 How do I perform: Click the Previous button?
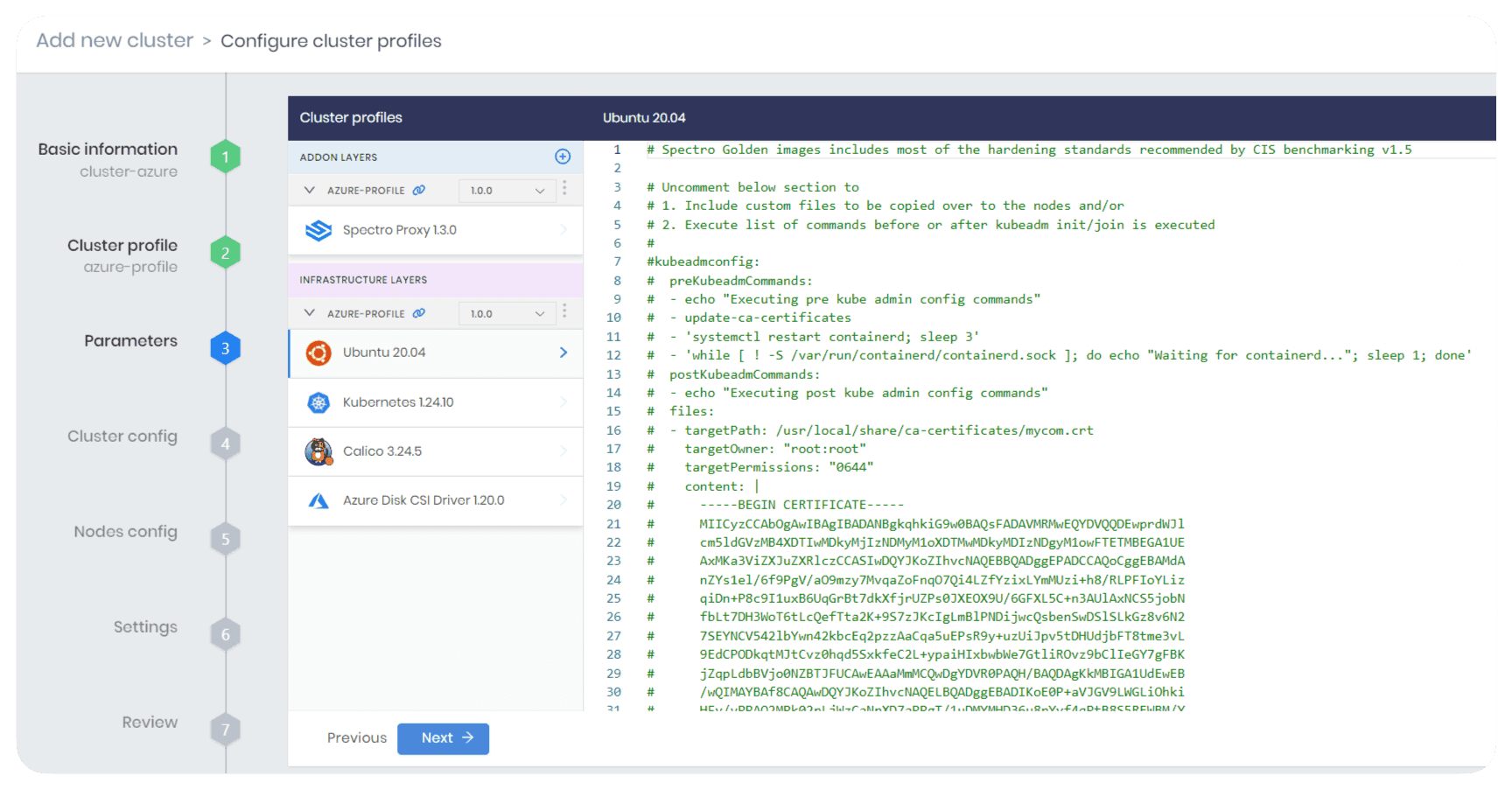pos(357,738)
